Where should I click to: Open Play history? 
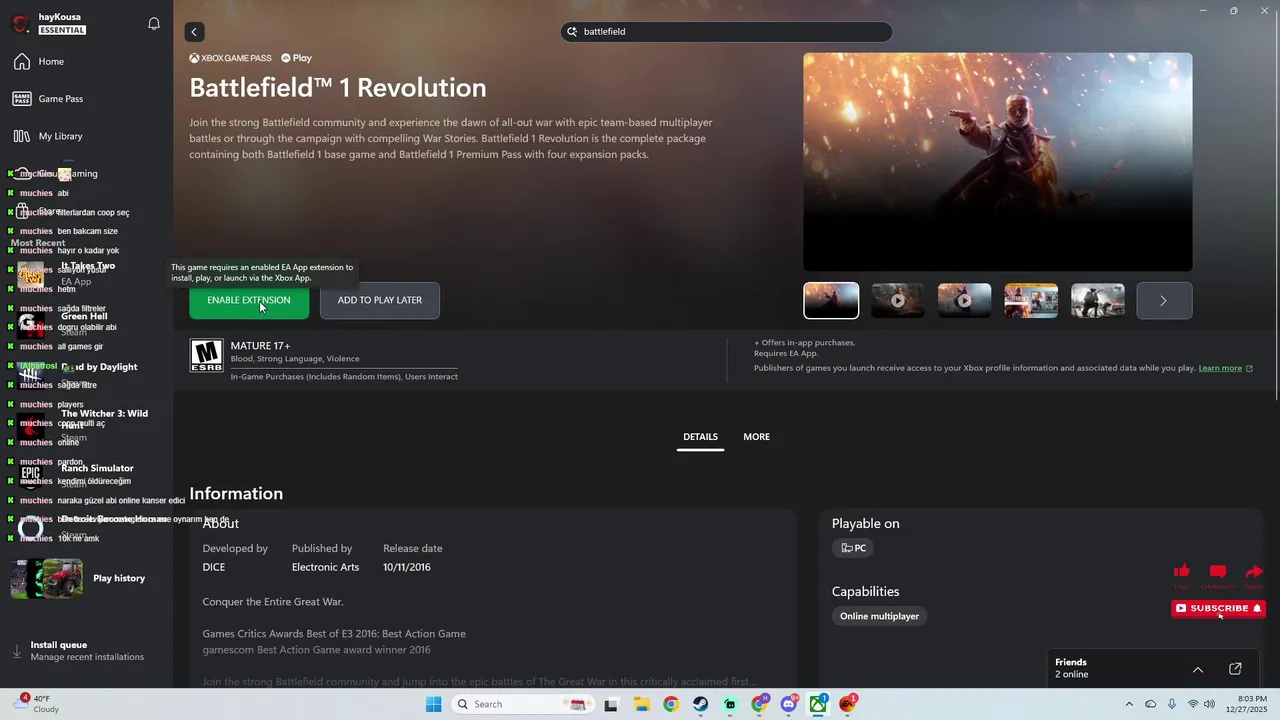pyautogui.click(x=86, y=578)
